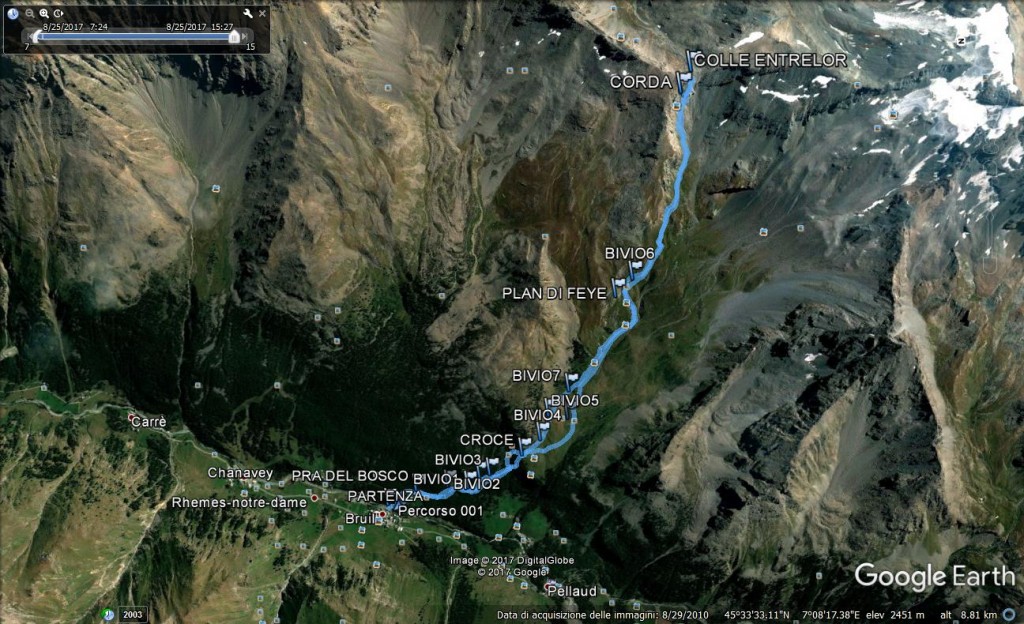
Task: Click the Carrè place label
Action: point(148,422)
